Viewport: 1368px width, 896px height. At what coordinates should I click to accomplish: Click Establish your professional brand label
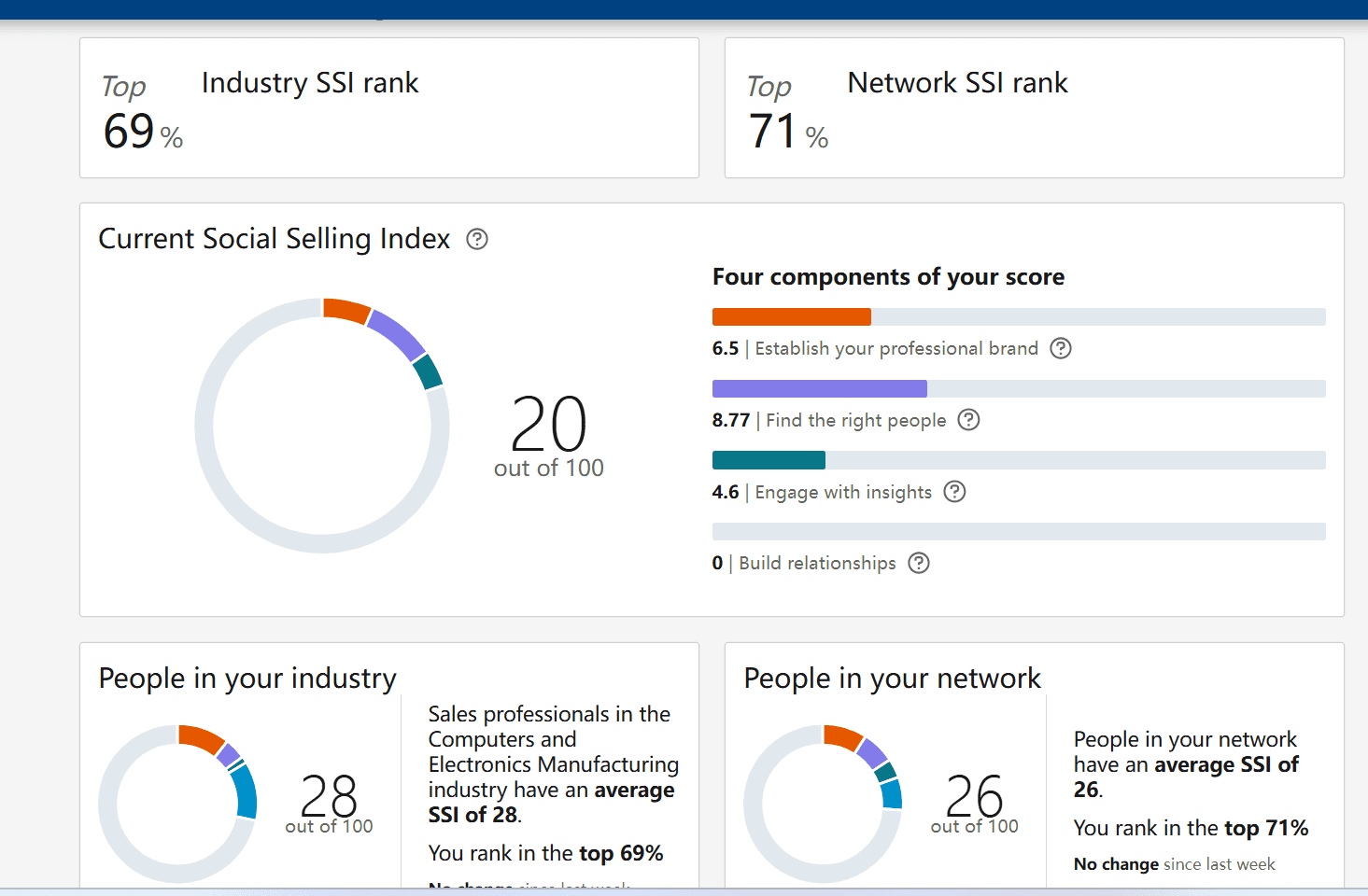tap(896, 348)
